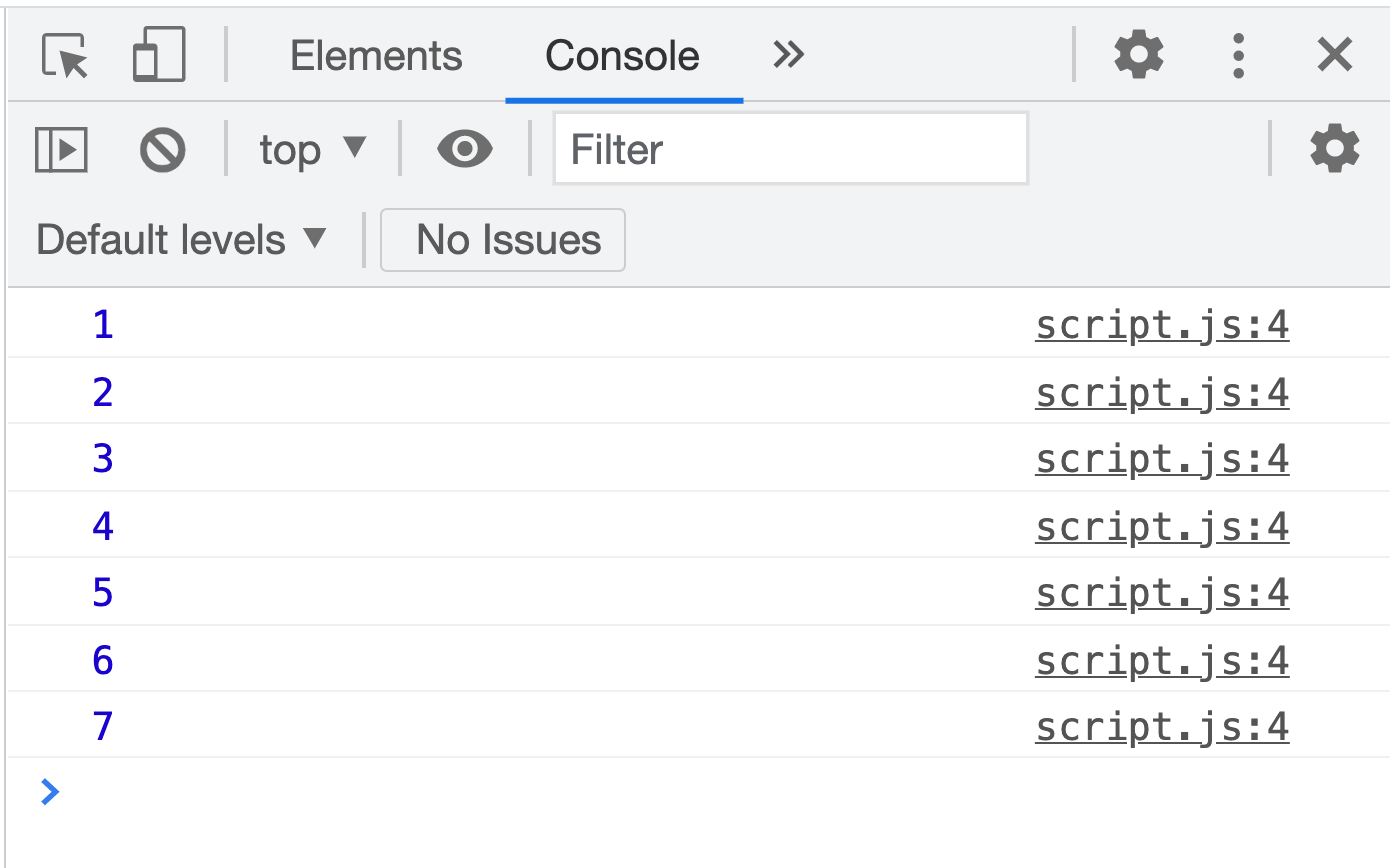Activate the inspect element cursor tool
This screenshot has height=868, width=1390.
click(62, 55)
